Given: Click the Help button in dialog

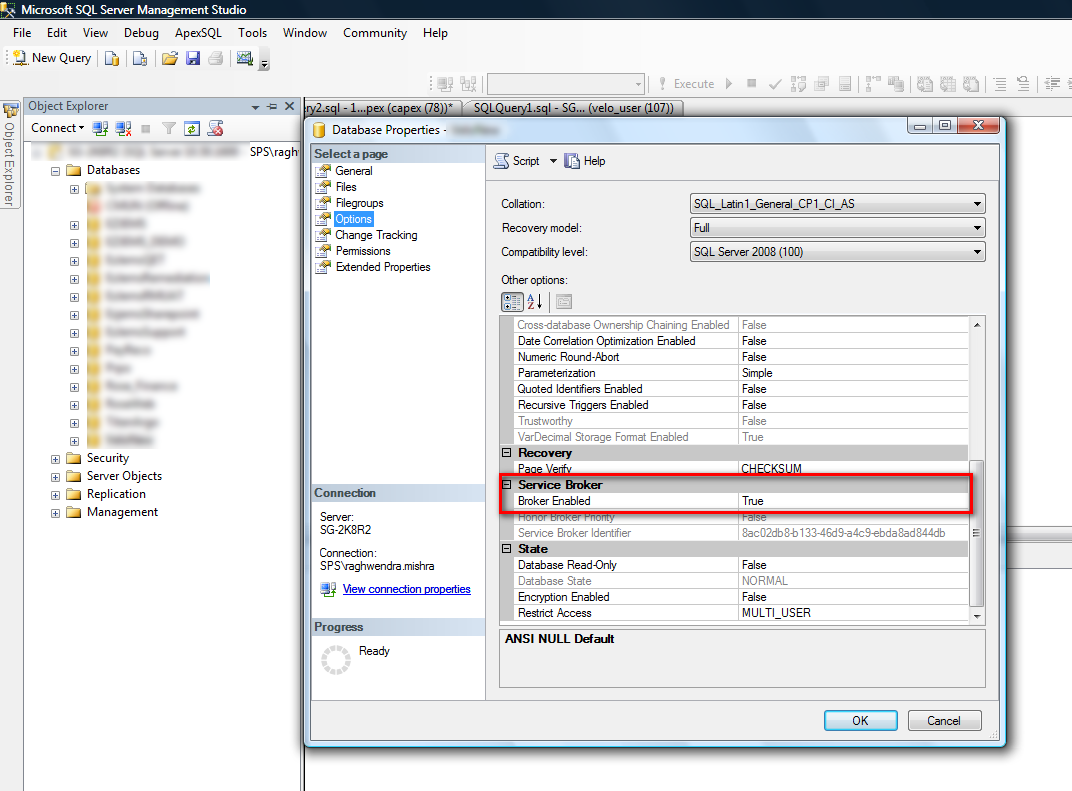Looking at the screenshot, I should (585, 161).
